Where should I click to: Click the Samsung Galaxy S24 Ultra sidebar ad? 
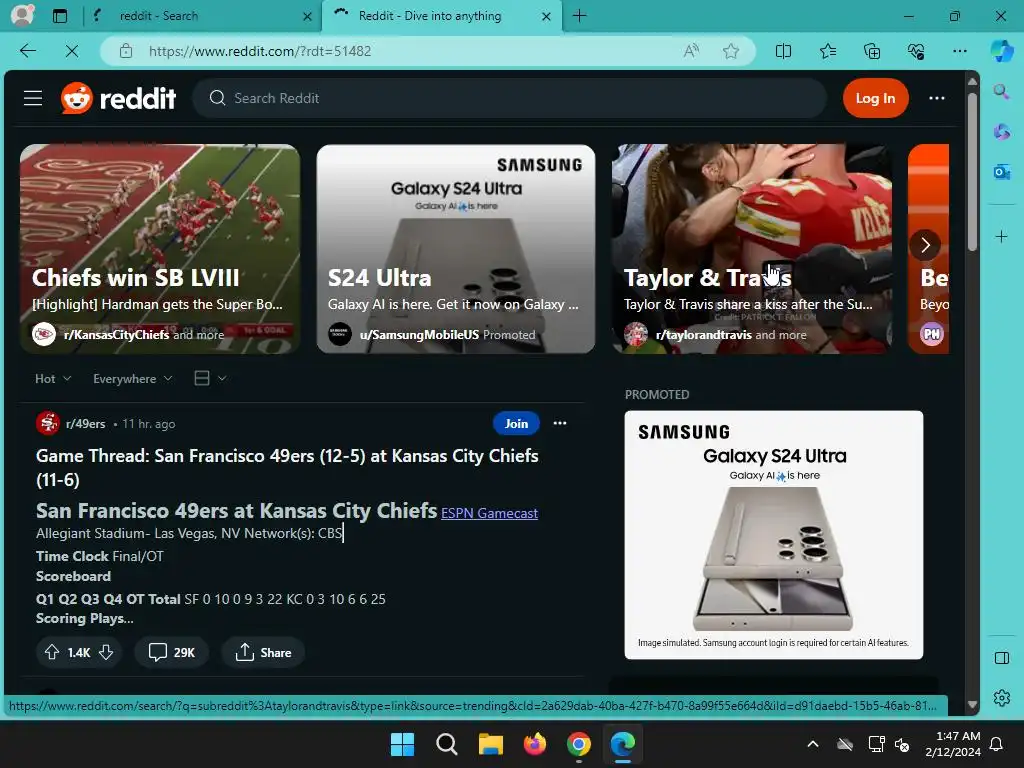[774, 535]
